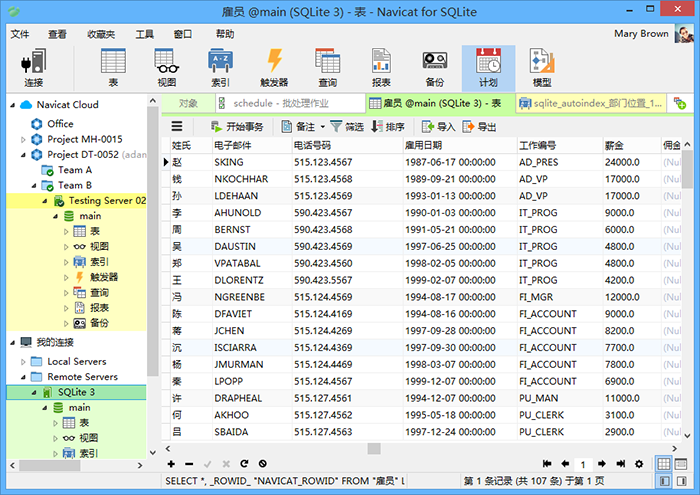Click 筛选 filter button
Screen dimensions: 700x495
(347, 127)
